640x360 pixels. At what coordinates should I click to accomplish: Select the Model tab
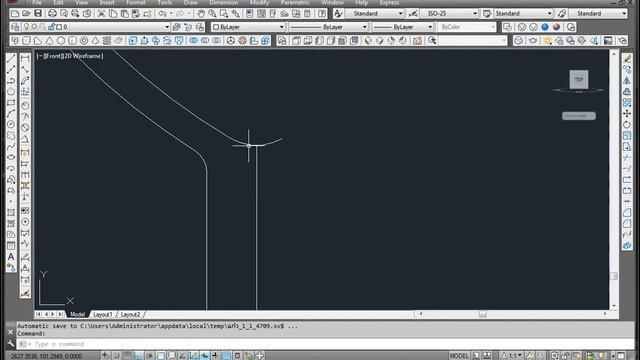[x=77, y=314]
